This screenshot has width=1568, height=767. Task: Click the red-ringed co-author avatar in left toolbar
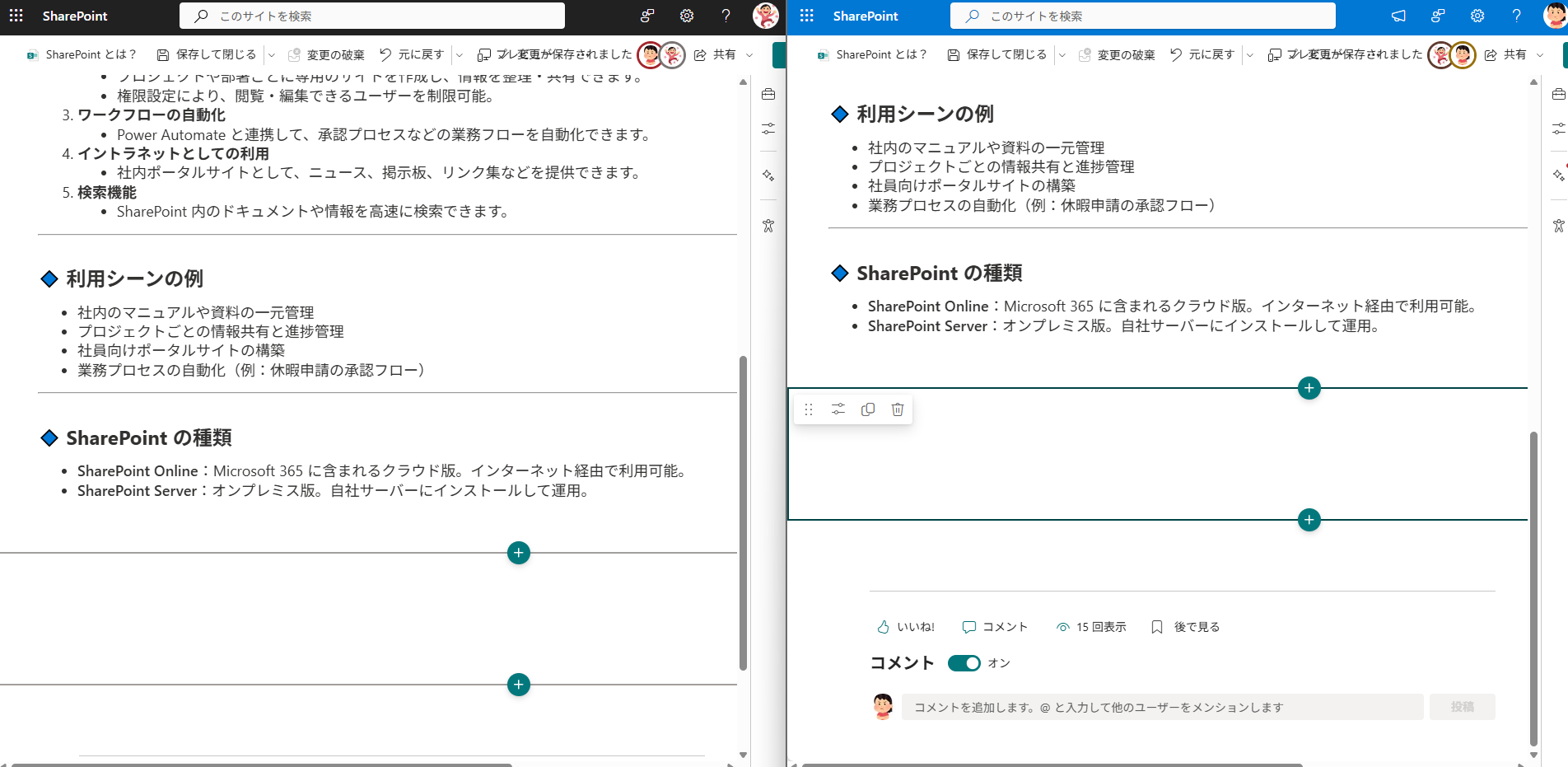650,55
